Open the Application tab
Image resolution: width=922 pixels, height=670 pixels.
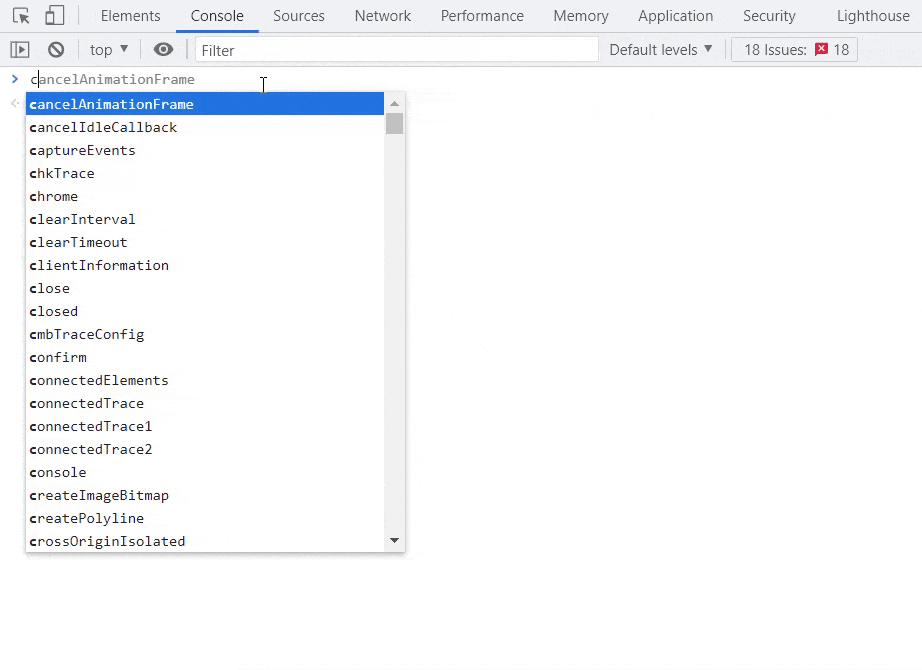[x=676, y=15]
